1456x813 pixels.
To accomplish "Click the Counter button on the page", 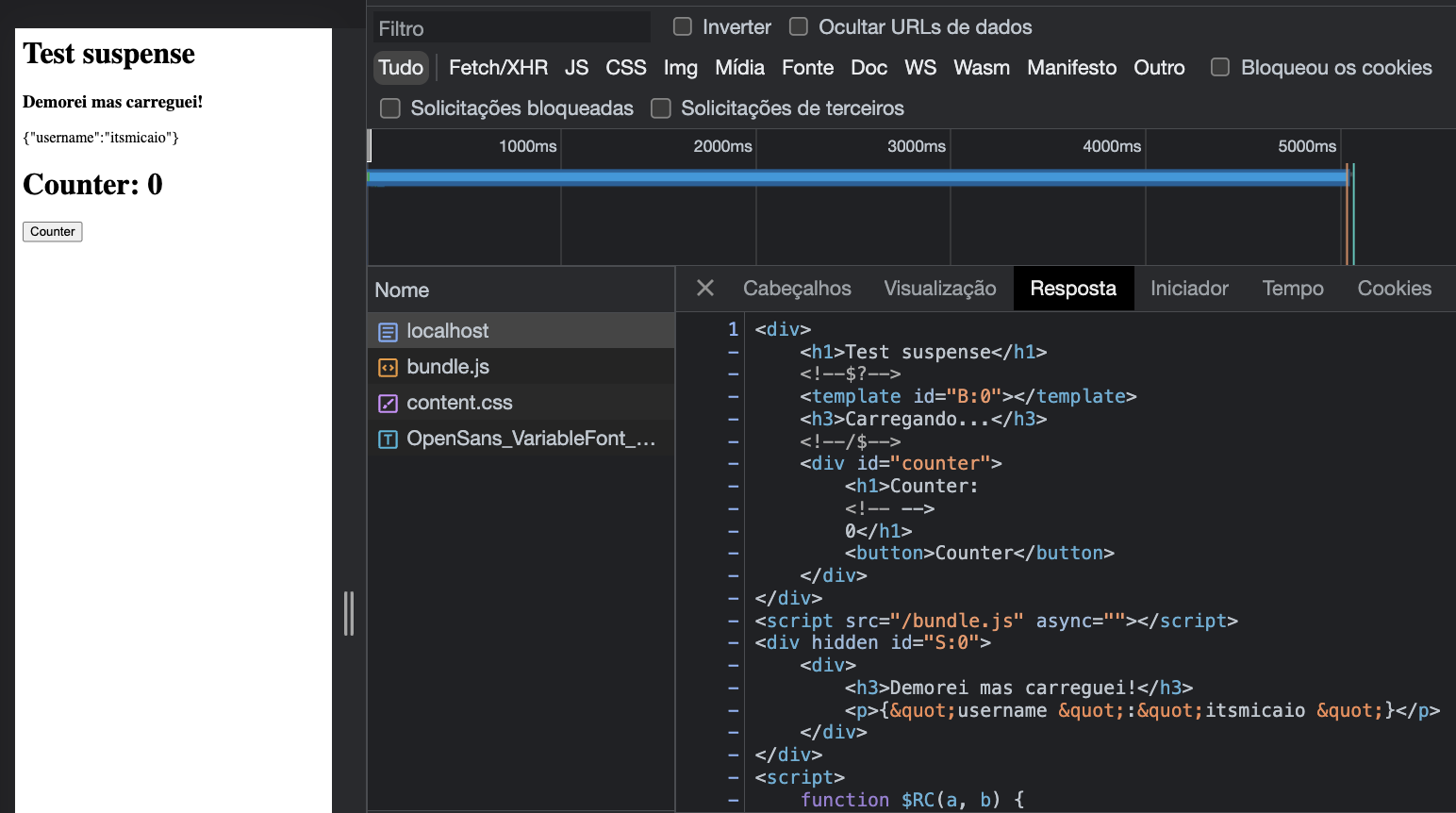I will point(53,232).
